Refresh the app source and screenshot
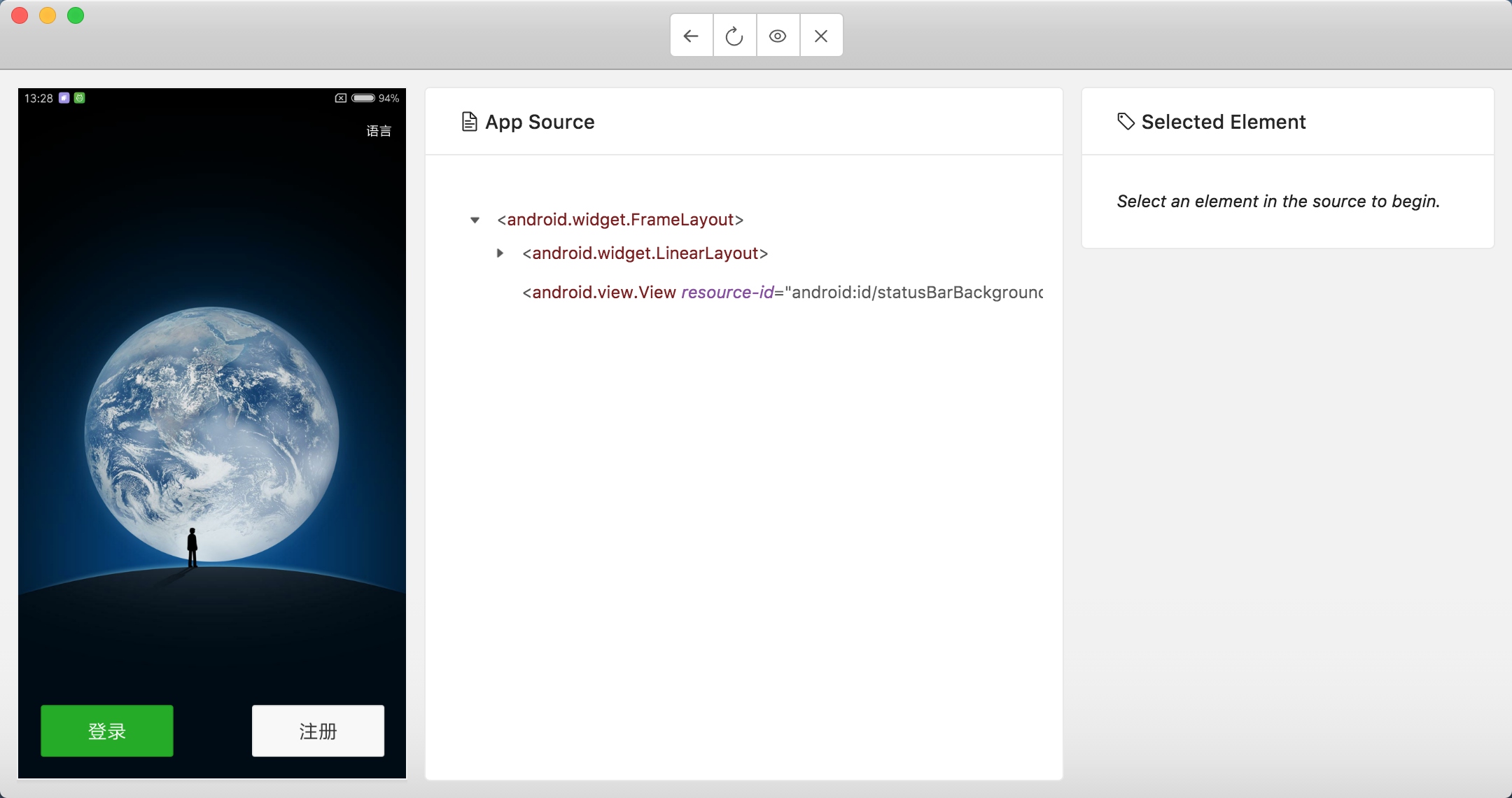 [734, 36]
